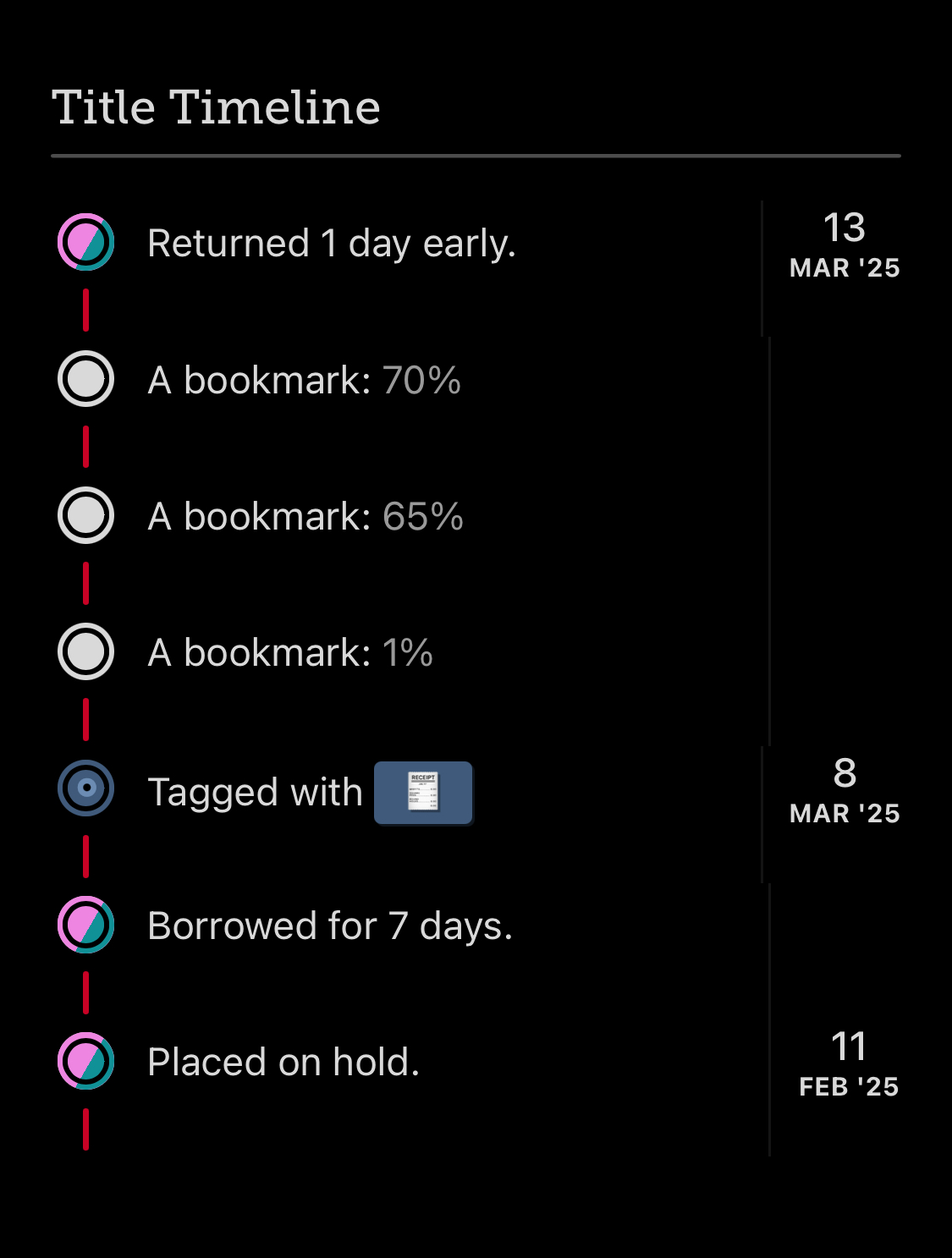The width and height of the screenshot is (952, 1258).
Task: Click the loan icon beside Borrowed for 7 days
Action: pyautogui.click(x=85, y=925)
